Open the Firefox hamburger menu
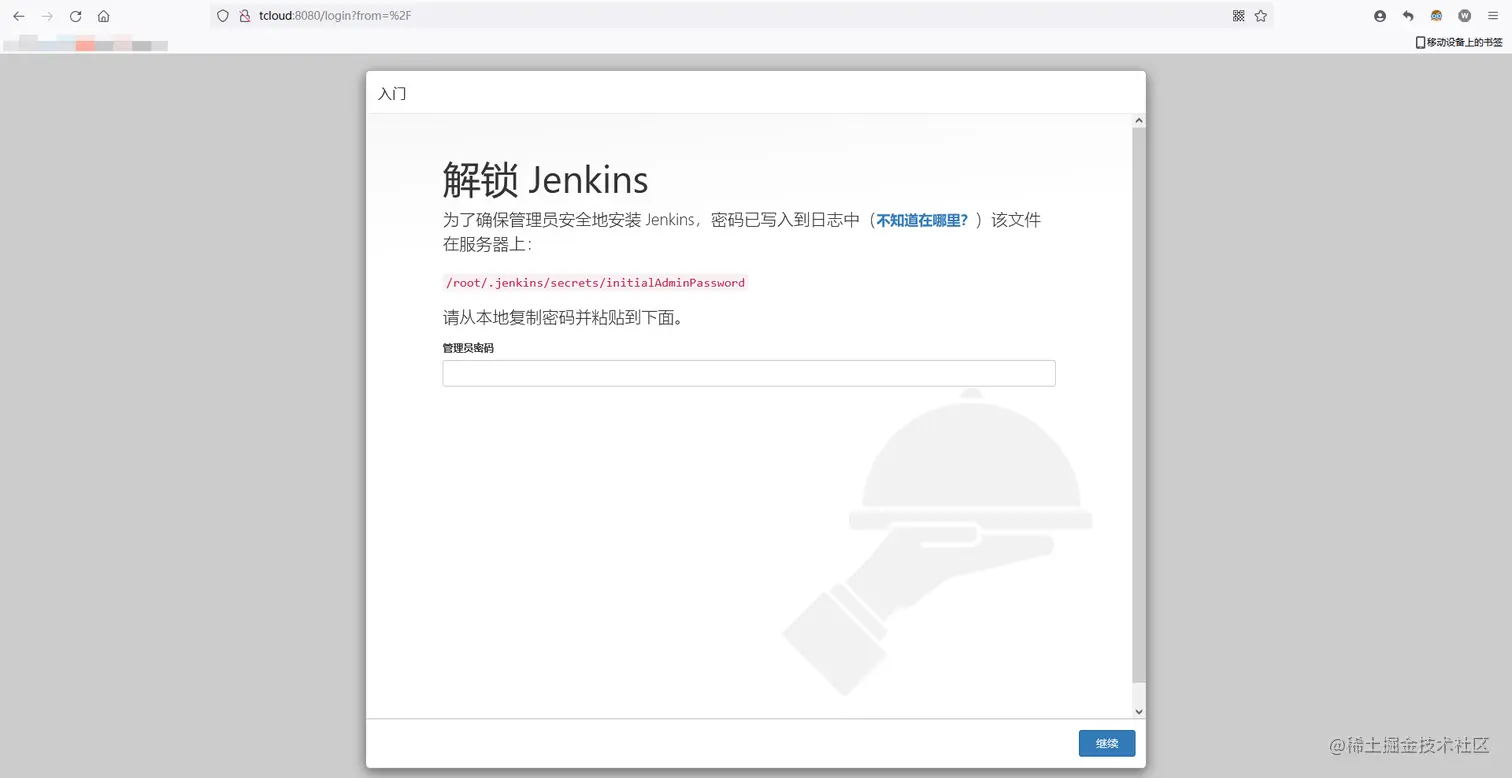Image resolution: width=1512 pixels, height=778 pixels. (x=1492, y=15)
